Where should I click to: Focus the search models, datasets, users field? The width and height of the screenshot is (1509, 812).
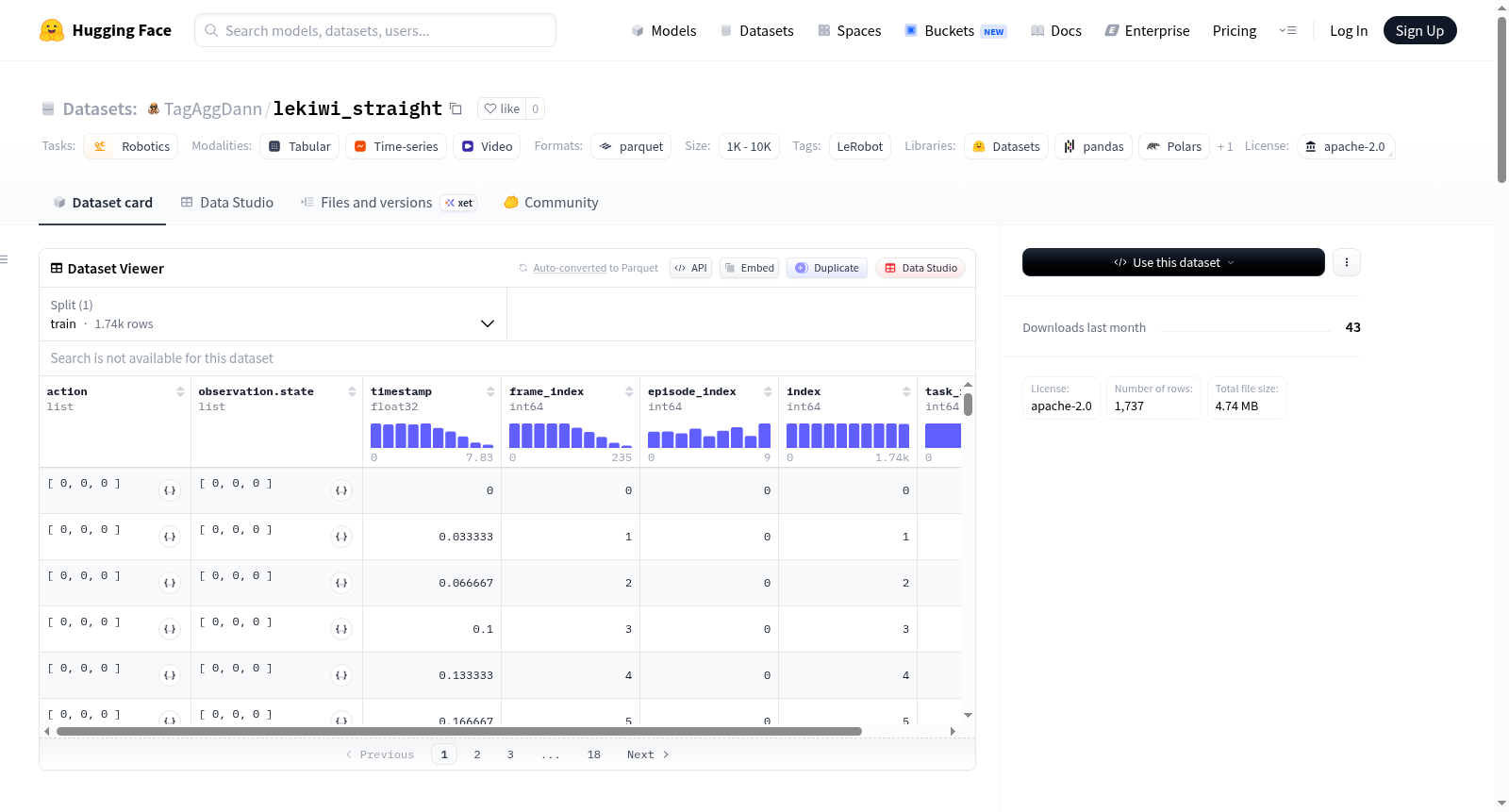375,30
